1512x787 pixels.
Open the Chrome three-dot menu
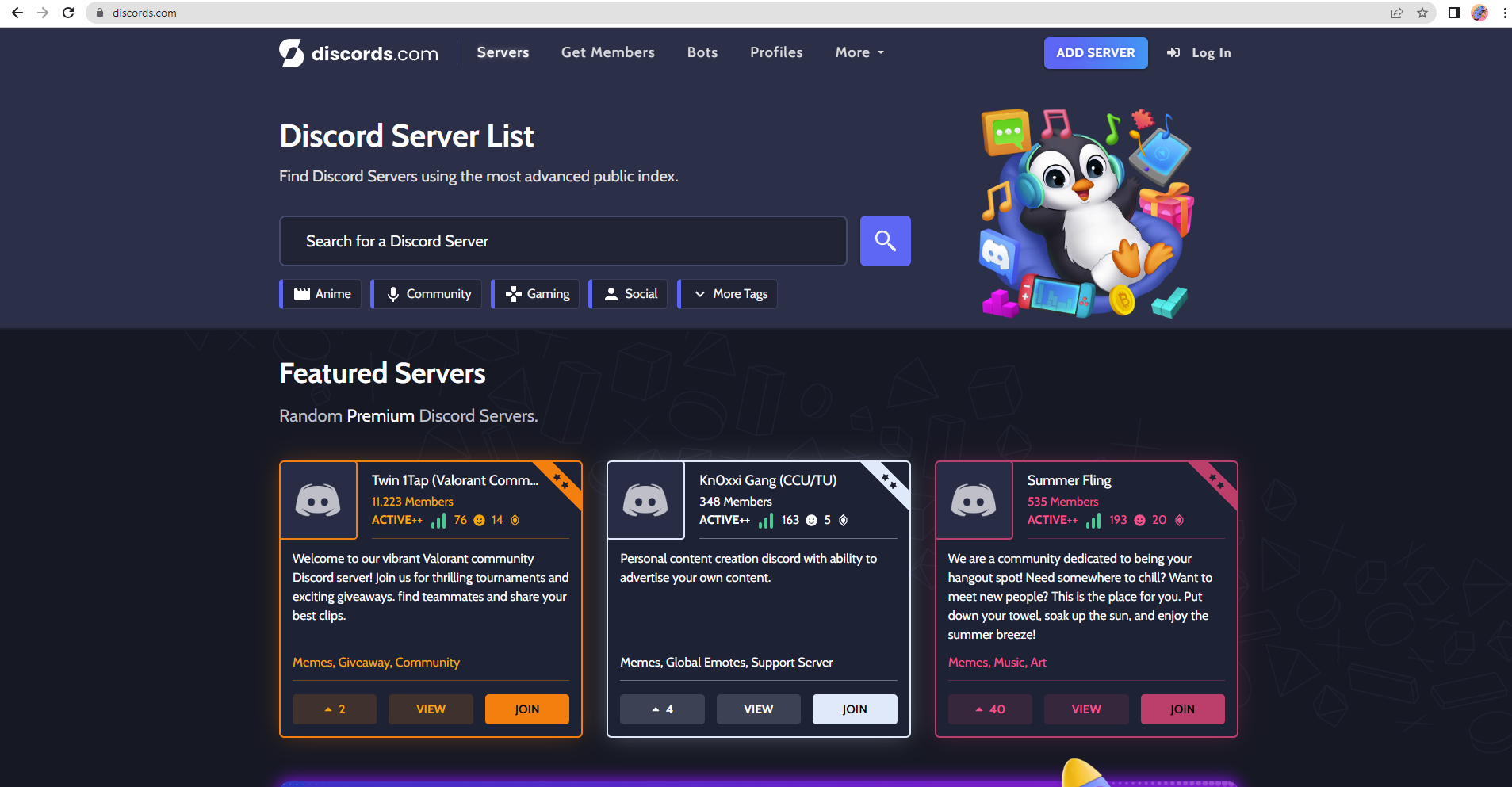1504,13
